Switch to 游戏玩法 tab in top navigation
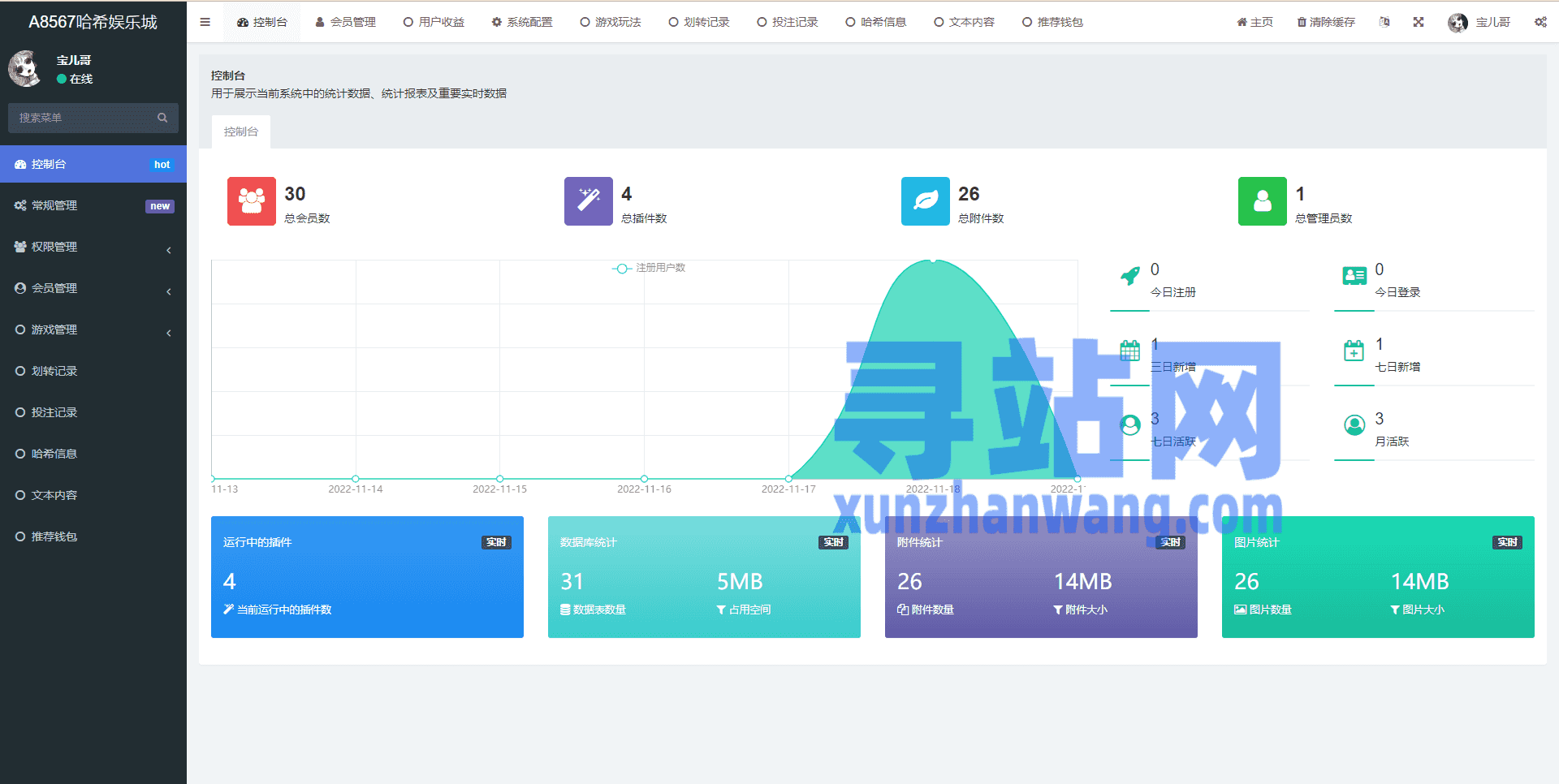 (x=611, y=22)
